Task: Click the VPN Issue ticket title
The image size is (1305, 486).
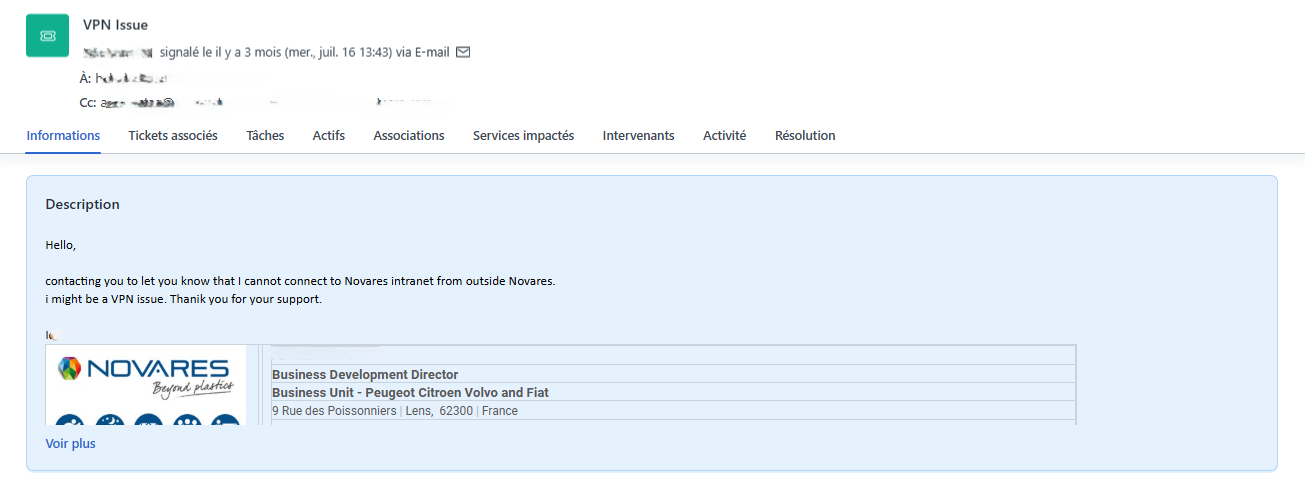Action: 115,25
